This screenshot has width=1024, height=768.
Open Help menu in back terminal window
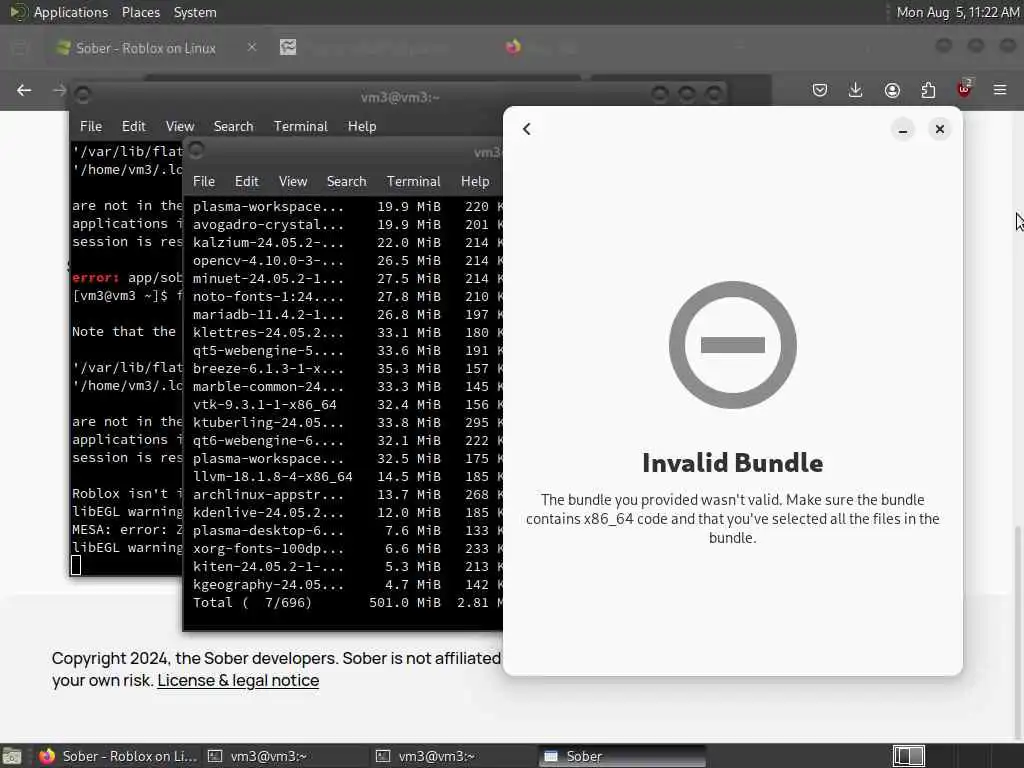[362, 126]
